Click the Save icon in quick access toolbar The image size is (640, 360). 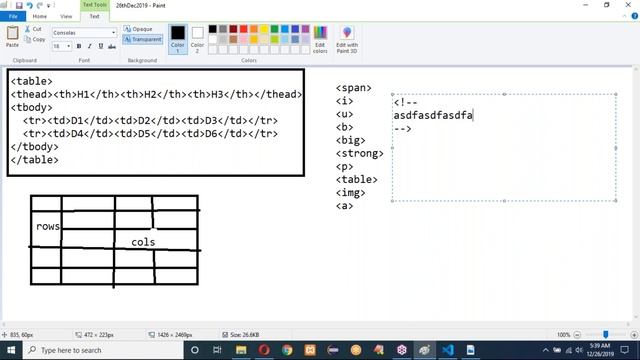pos(19,5)
